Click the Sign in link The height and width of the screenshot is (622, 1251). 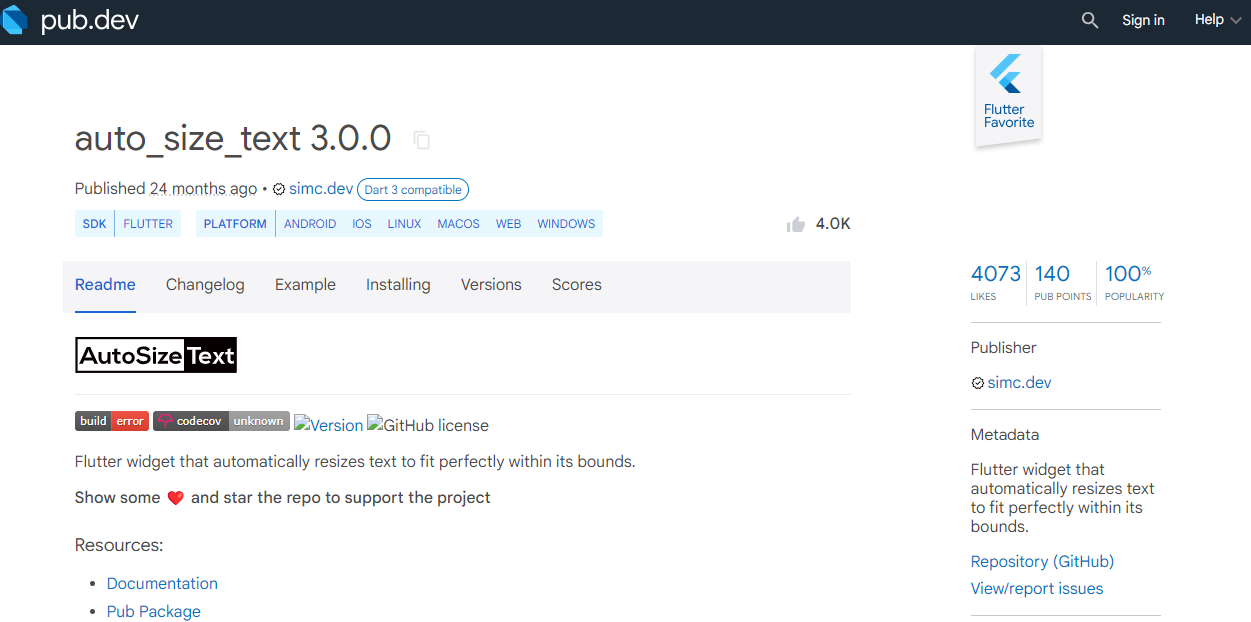coord(1143,20)
